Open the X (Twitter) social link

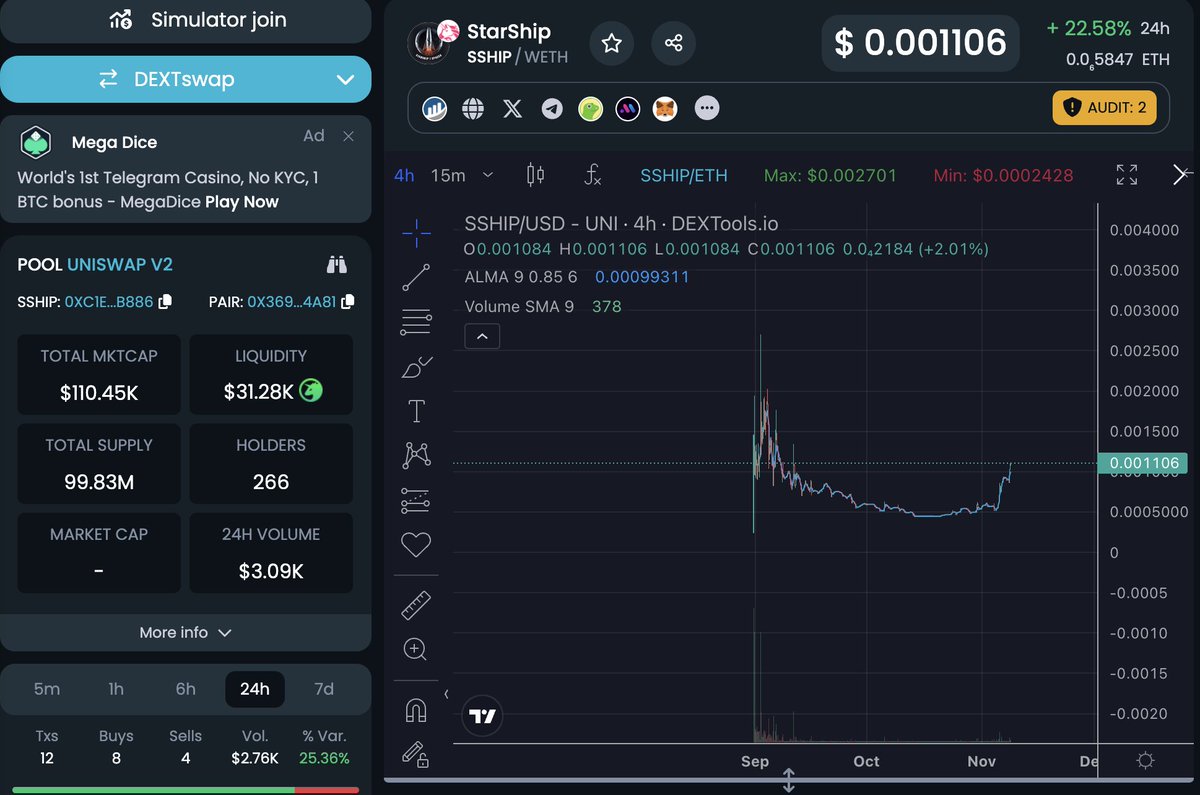coord(513,108)
